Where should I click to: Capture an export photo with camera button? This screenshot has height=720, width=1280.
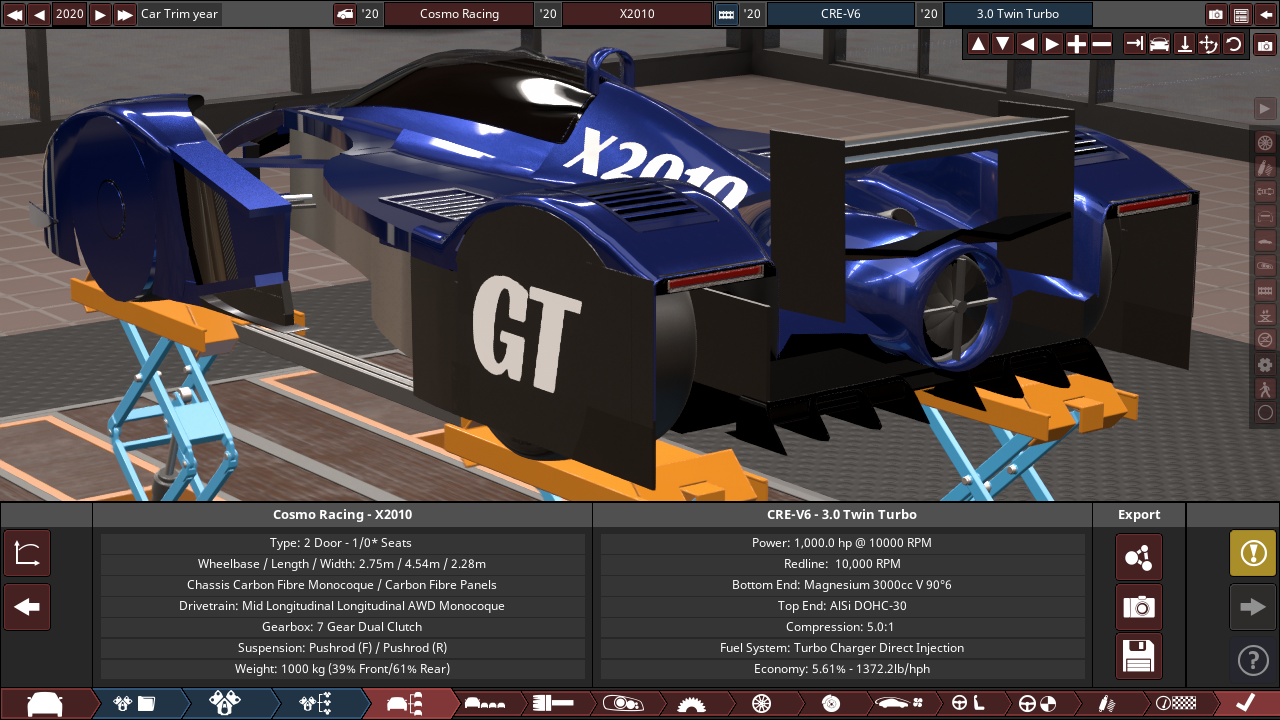pyautogui.click(x=1139, y=607)
